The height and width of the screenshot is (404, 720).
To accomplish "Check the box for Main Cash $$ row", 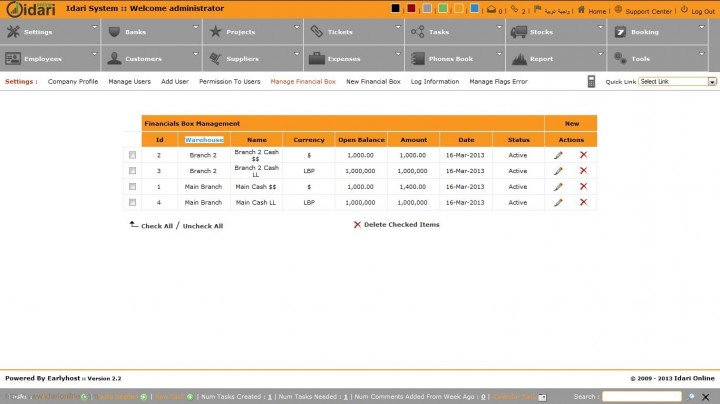I will [x=132, y=187].
